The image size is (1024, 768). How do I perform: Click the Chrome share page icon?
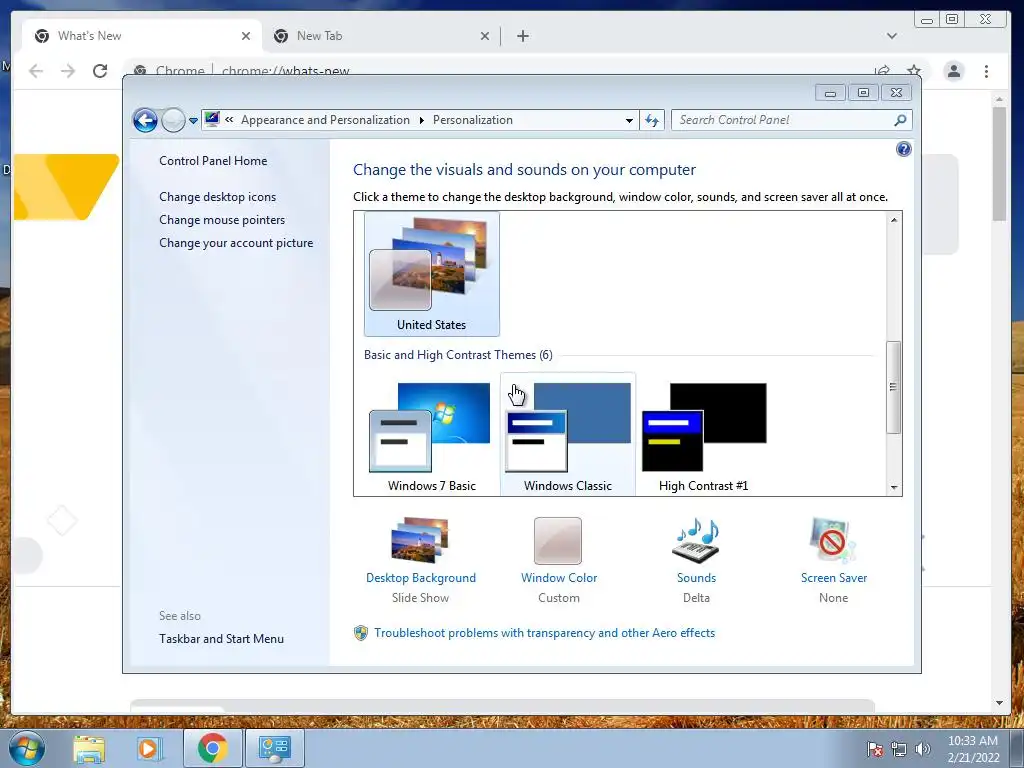tap(882, 71)
